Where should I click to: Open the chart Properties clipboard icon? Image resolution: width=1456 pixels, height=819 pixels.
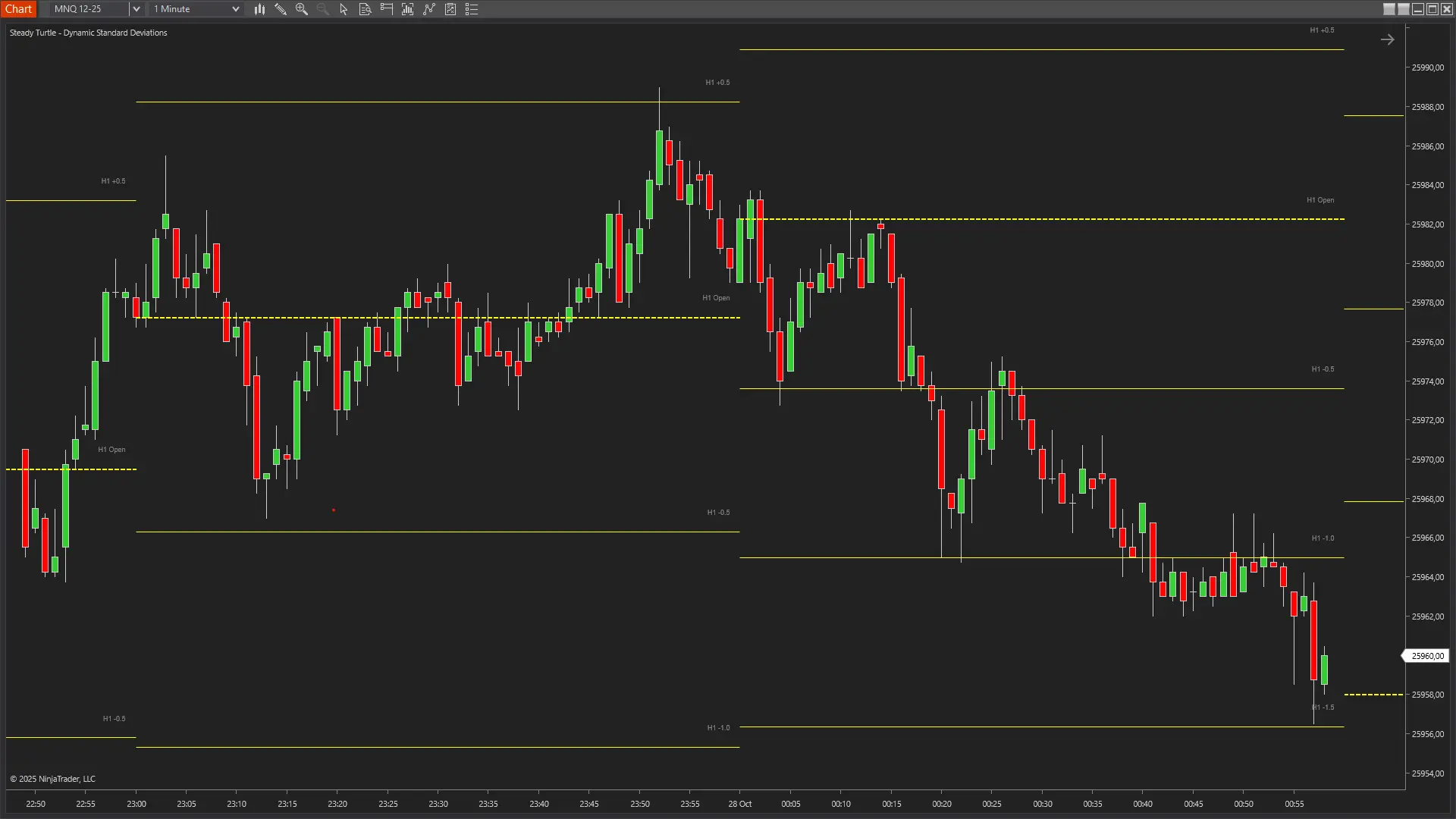[450, 9]
